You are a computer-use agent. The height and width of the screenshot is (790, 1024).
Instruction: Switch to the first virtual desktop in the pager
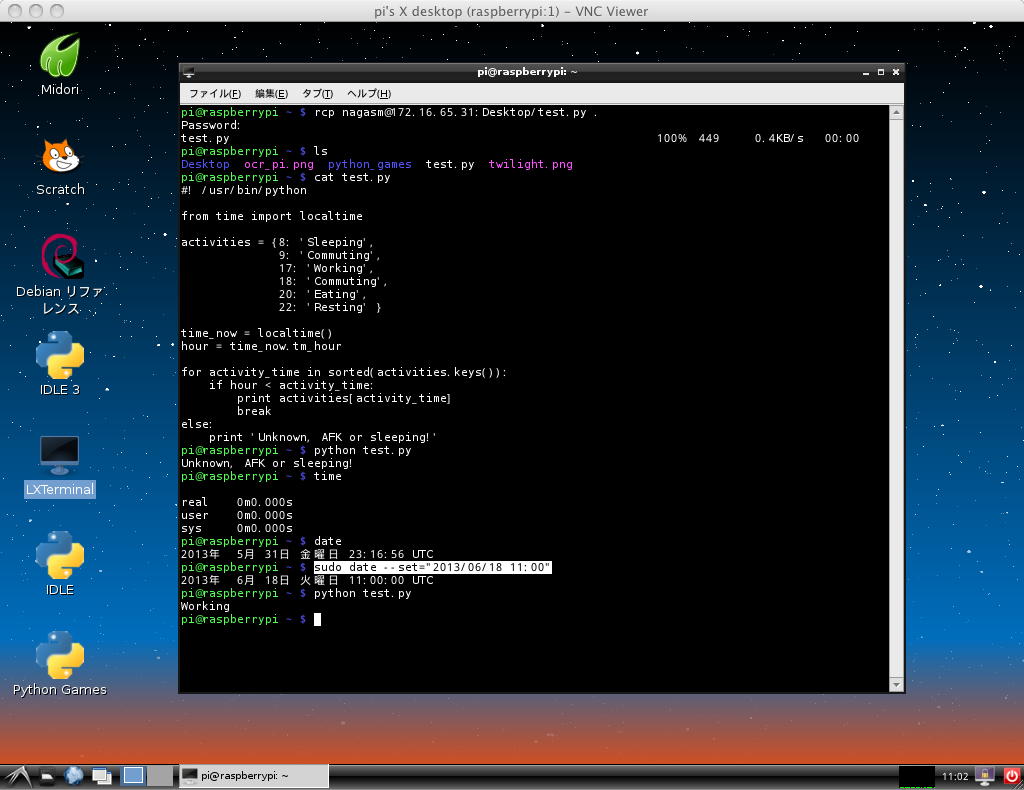pyautogui.click(x=132, y=775)
